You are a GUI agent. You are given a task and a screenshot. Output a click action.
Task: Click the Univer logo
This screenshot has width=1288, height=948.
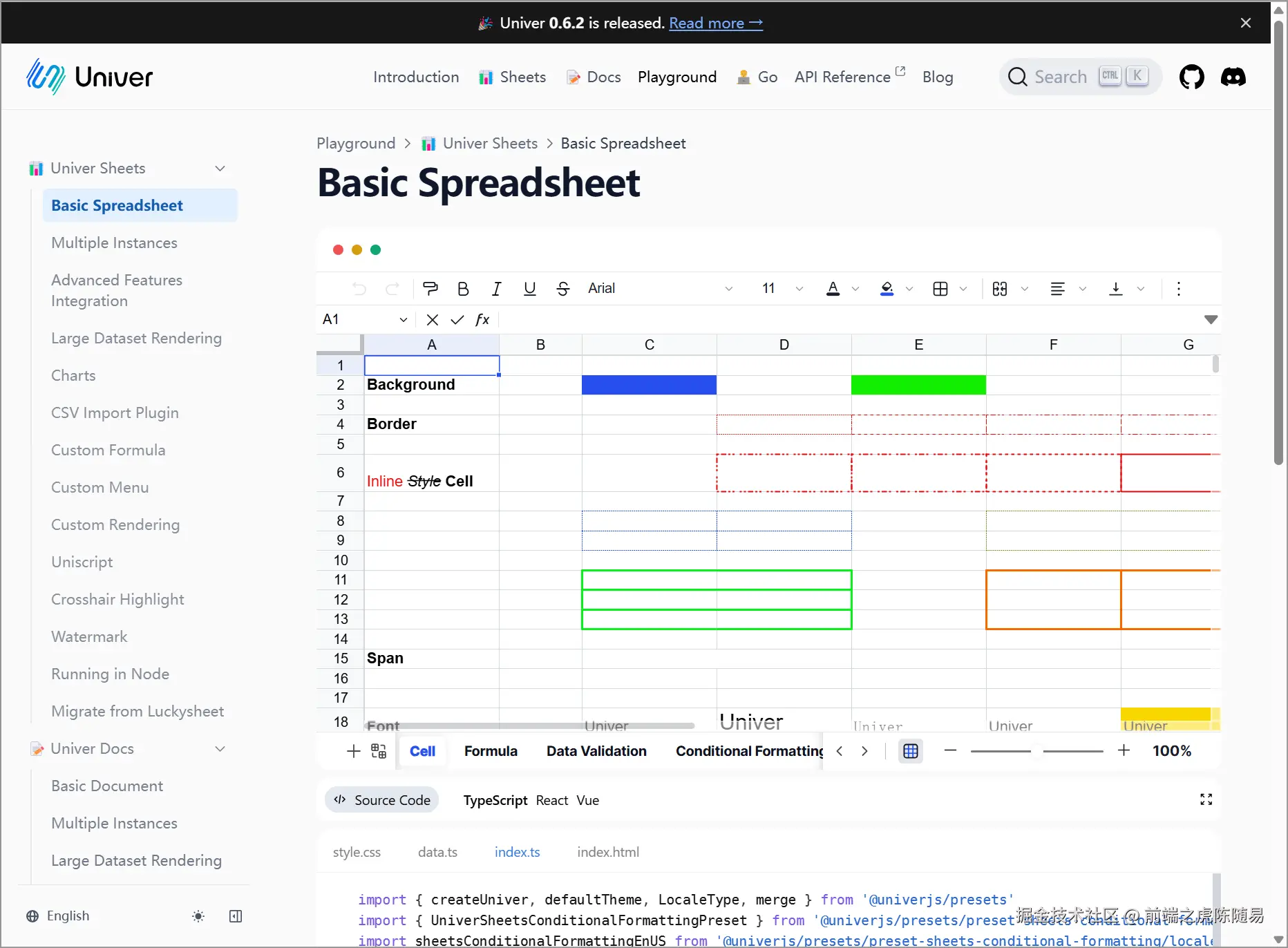[x=90, y=77]
